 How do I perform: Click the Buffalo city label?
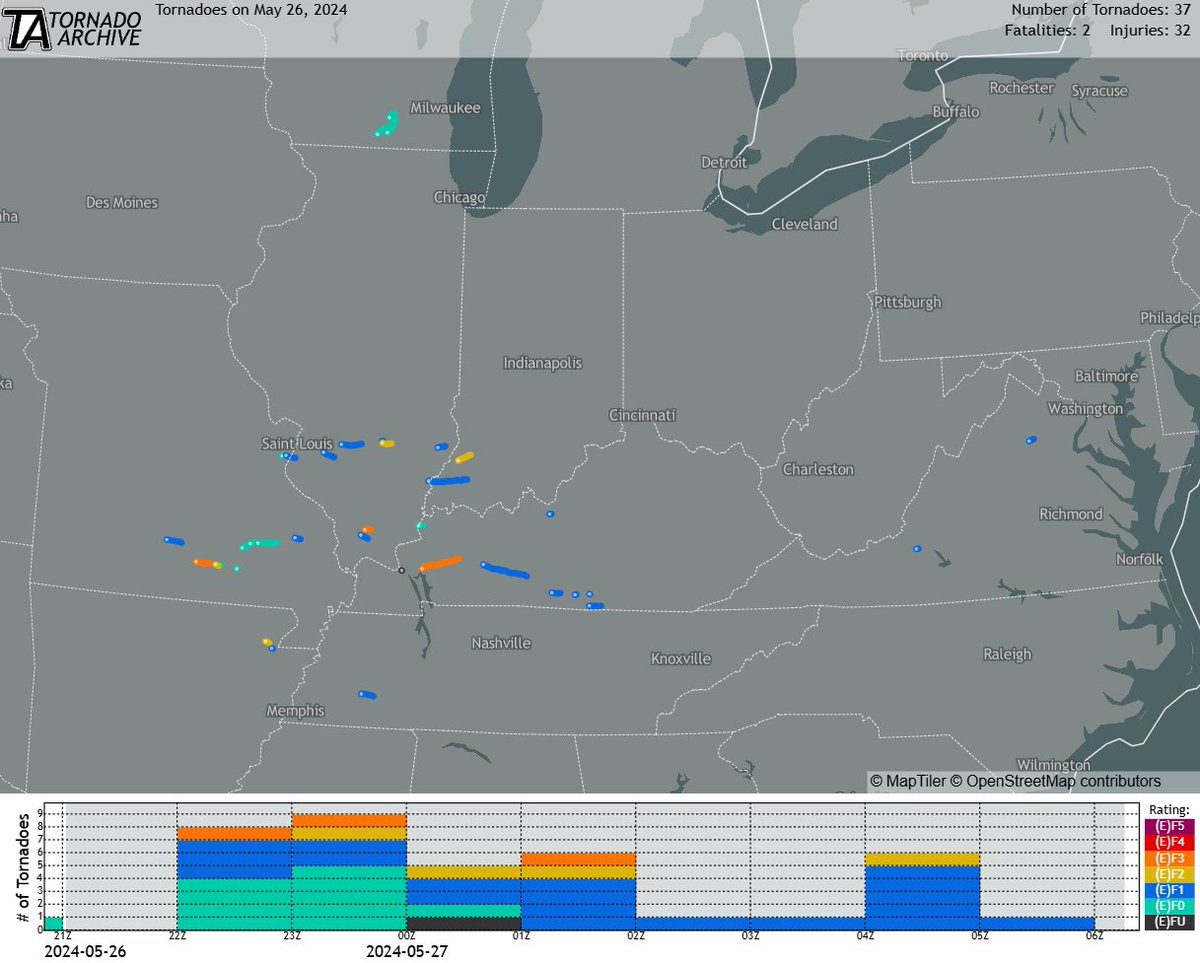956,112
